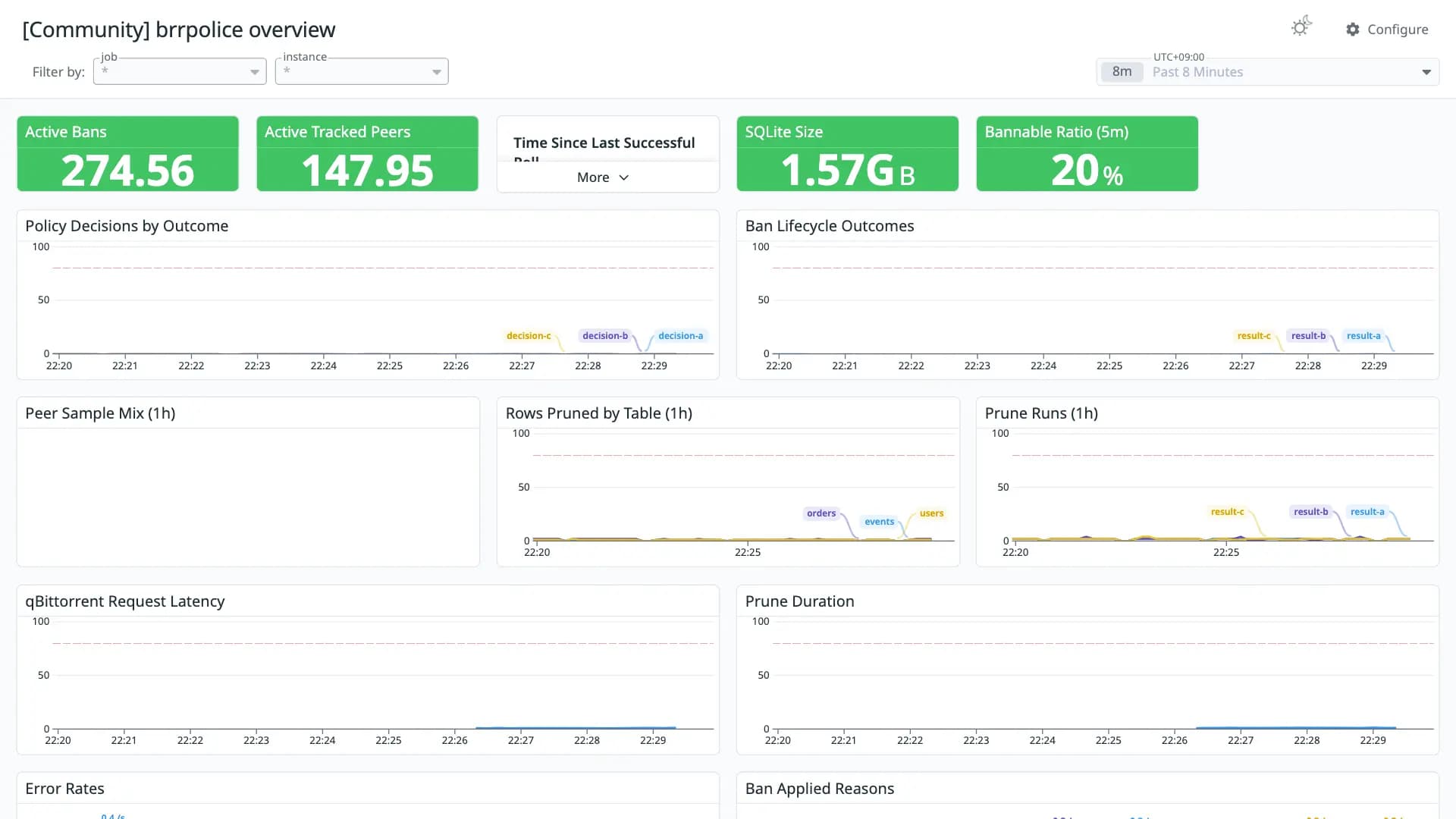Click the Error Rates title
1456x819 pixels.
(x=64, y=789)
